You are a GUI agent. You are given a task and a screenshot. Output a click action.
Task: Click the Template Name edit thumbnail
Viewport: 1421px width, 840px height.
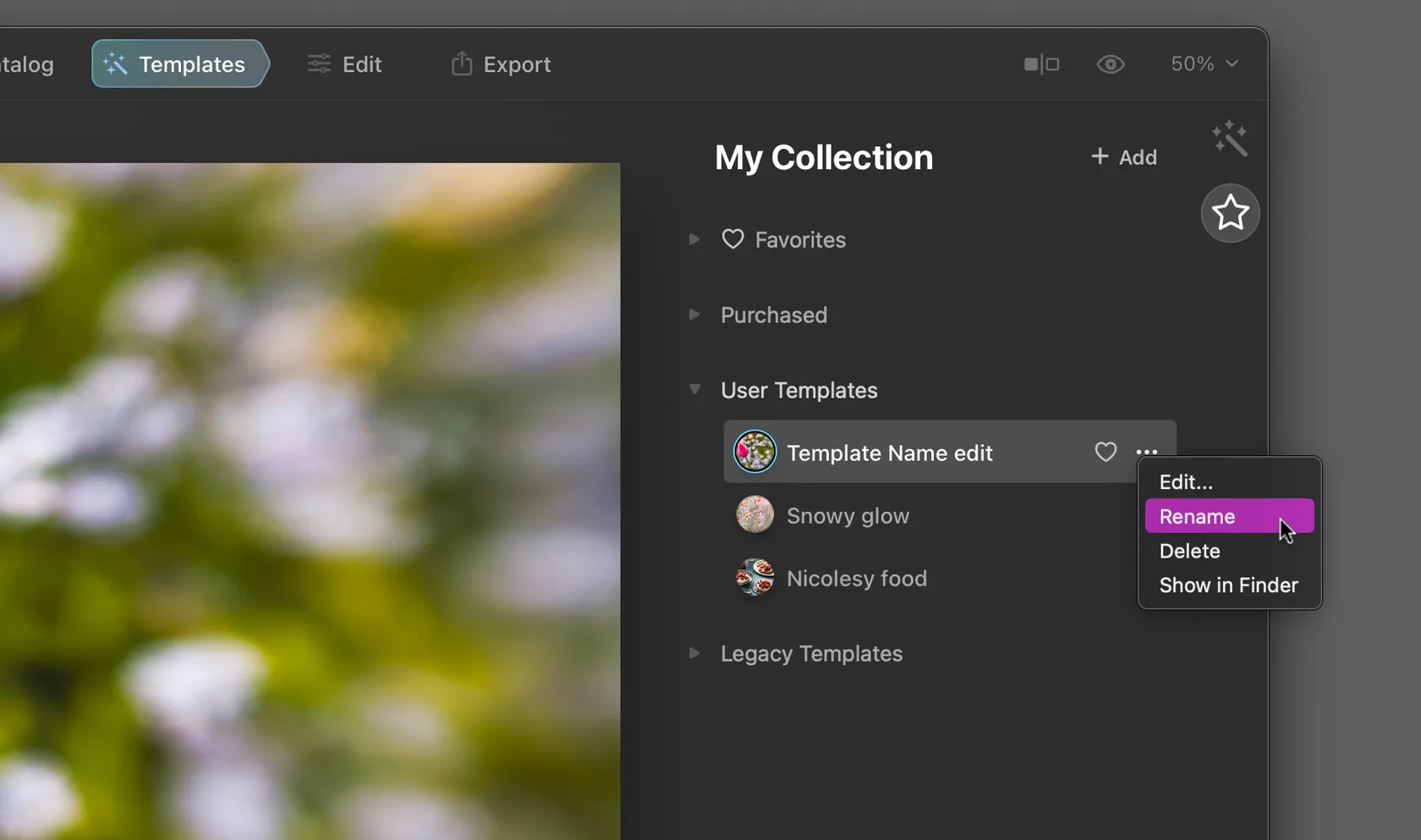click(x=754, y=452)
